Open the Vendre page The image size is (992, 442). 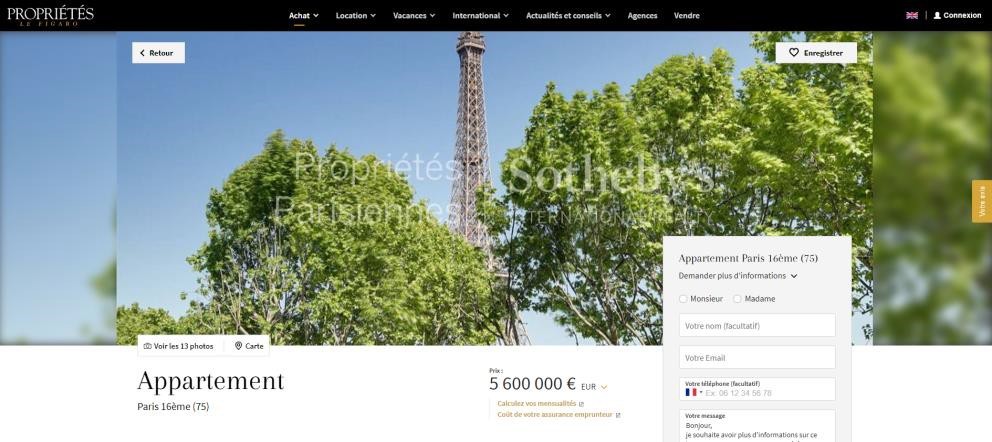point(686,16)
